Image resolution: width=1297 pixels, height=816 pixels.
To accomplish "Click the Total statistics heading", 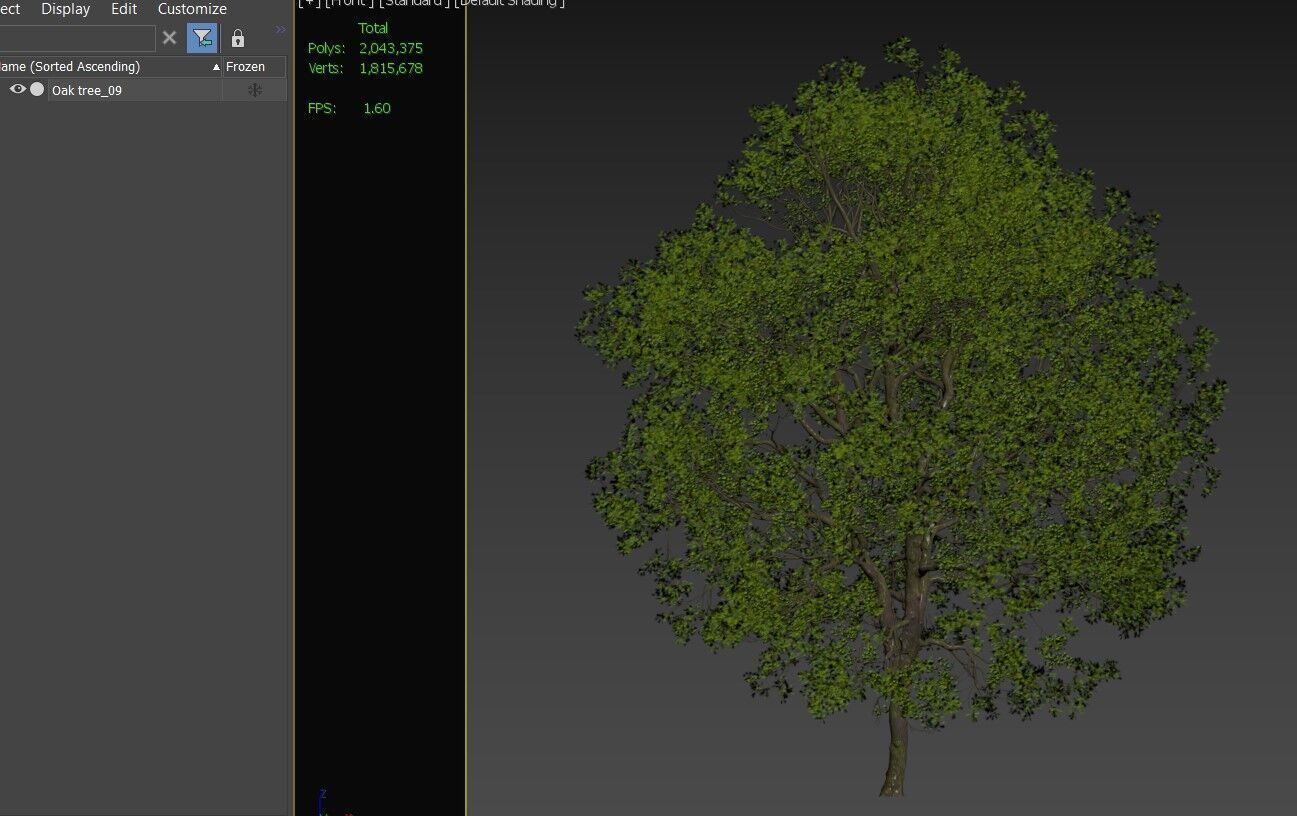I will 373,28.
